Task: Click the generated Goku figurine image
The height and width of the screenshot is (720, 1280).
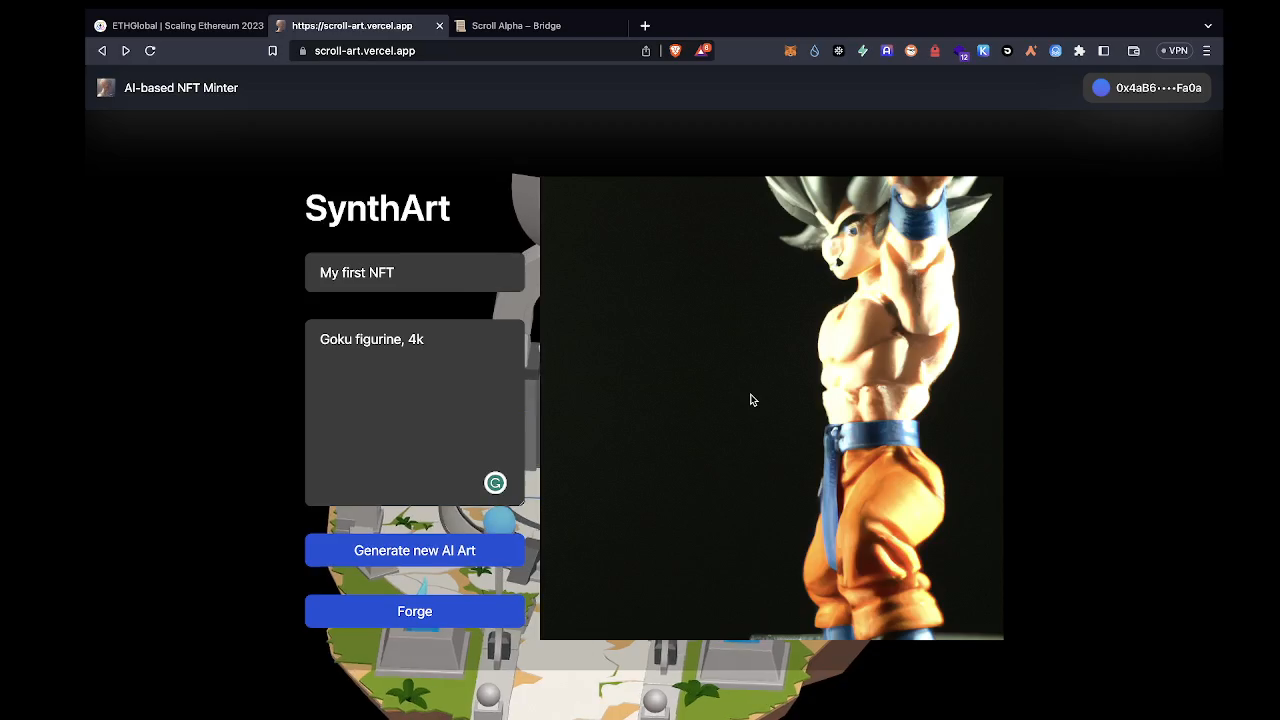Action: click(x=771, y=408)
